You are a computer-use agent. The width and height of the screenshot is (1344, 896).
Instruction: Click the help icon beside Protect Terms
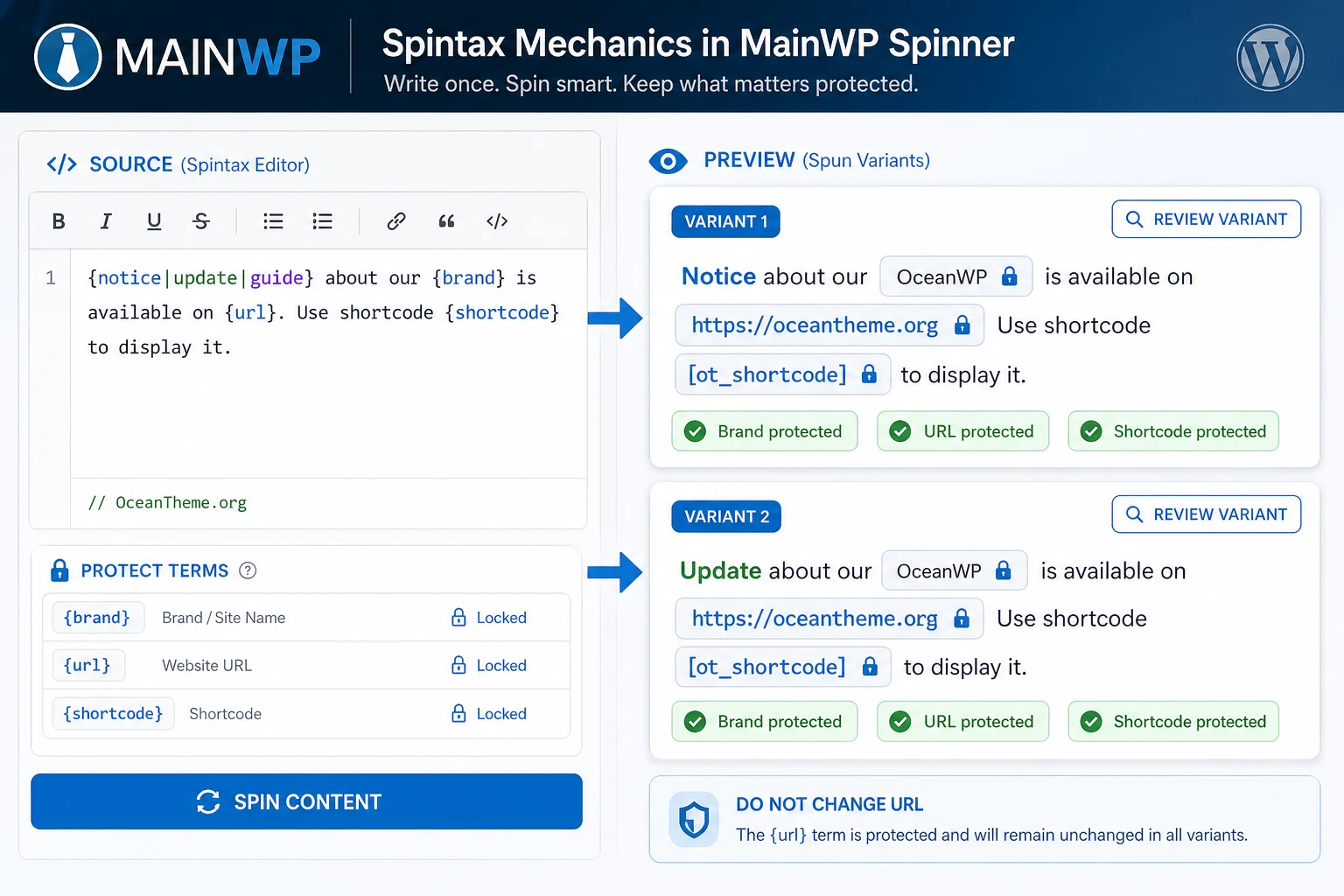[248, 570]
